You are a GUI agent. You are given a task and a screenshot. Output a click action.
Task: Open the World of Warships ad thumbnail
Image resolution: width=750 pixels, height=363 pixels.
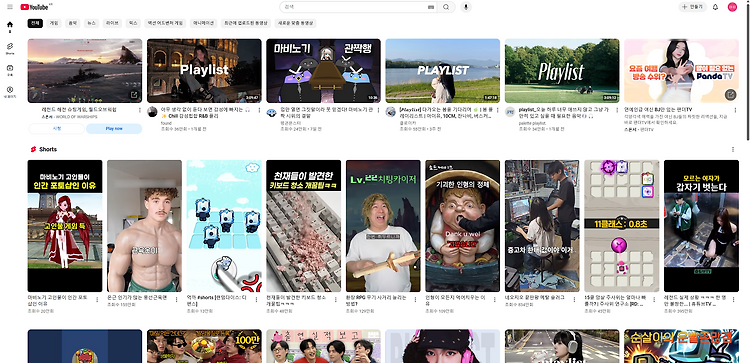coord(85,71)
